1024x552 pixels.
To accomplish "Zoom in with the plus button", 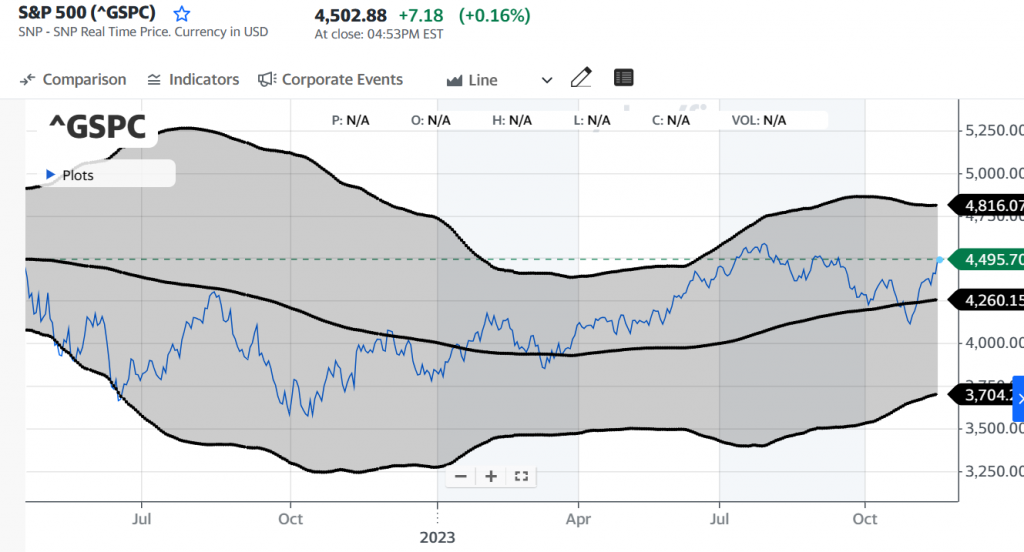I will [491, 476].
